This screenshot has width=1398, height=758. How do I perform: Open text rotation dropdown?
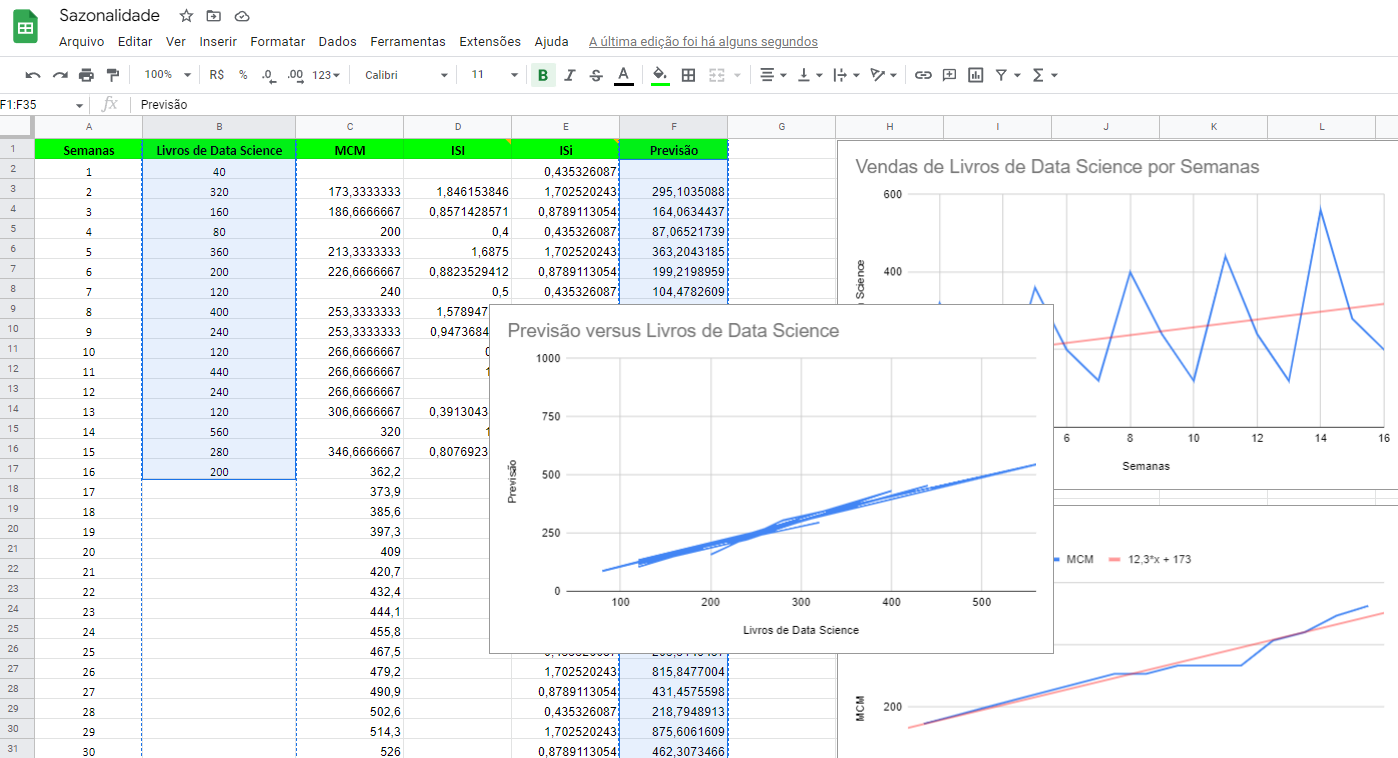point(883,75)
